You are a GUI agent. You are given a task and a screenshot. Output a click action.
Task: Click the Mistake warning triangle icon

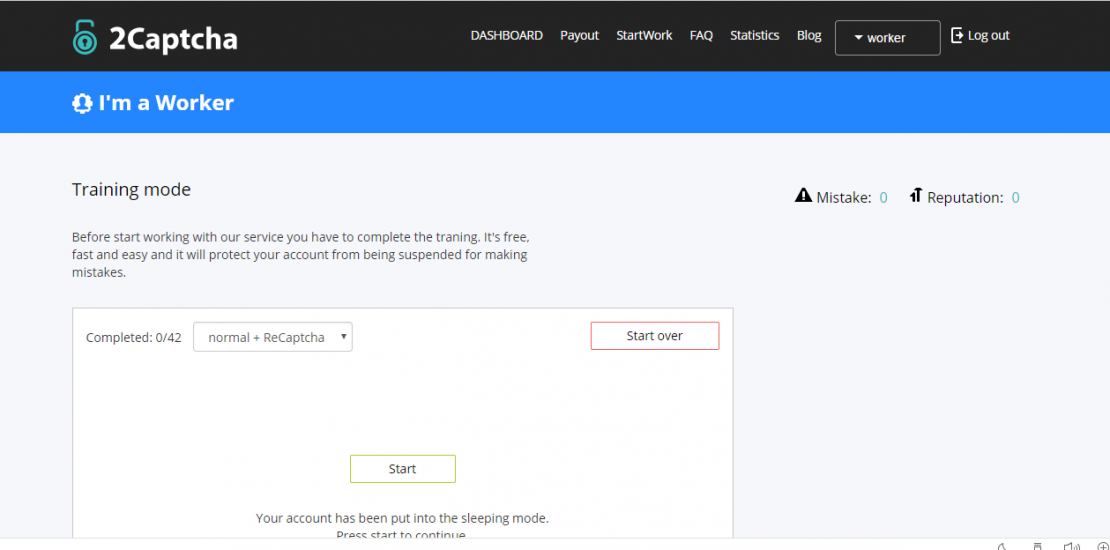(803, 196)
